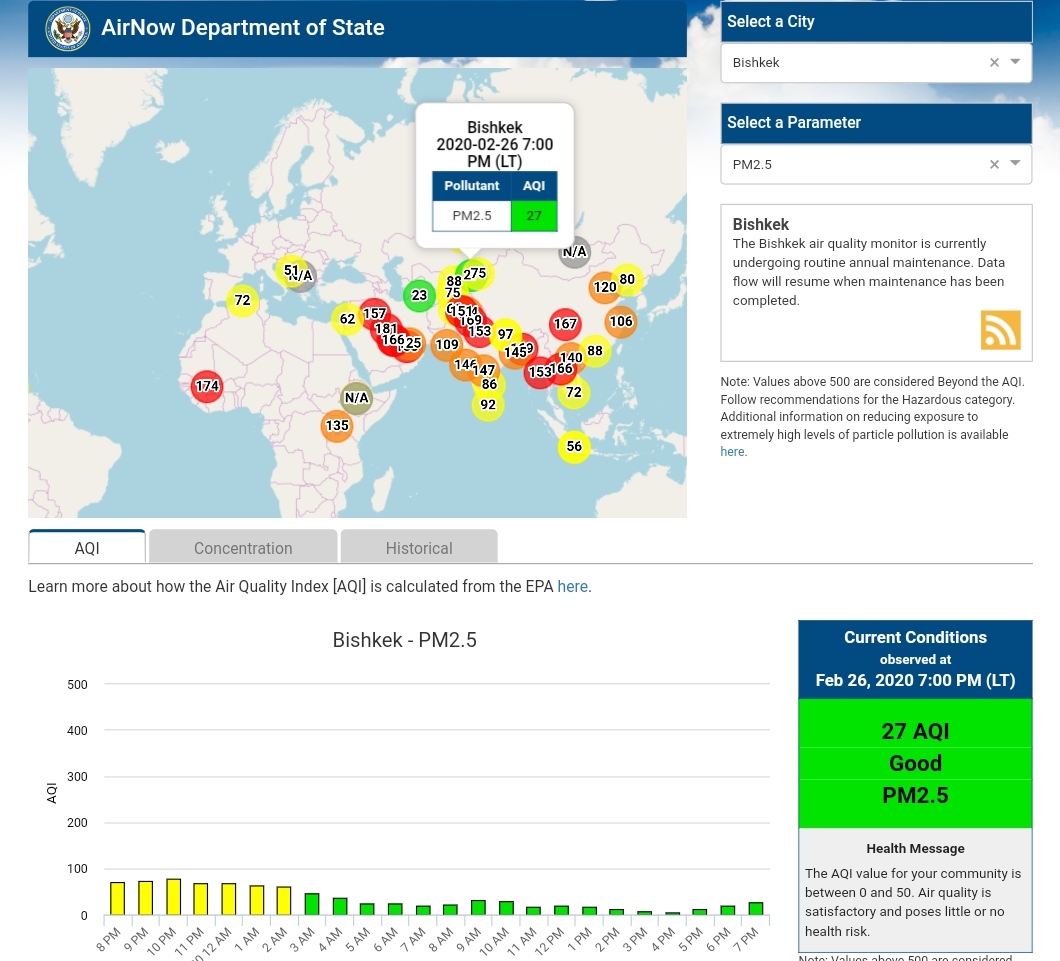Click the green 23 AQI map marker
Image resolution: width=1060 pixels, height=961 pixels.
(419, 295)
